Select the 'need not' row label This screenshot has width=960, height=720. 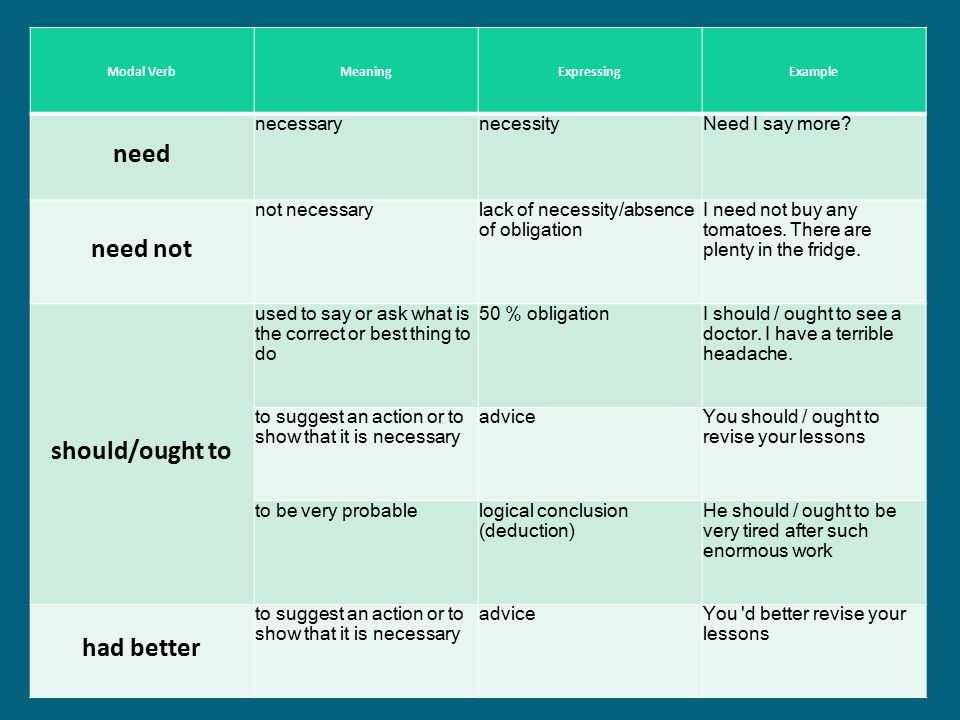click(141, 249)
